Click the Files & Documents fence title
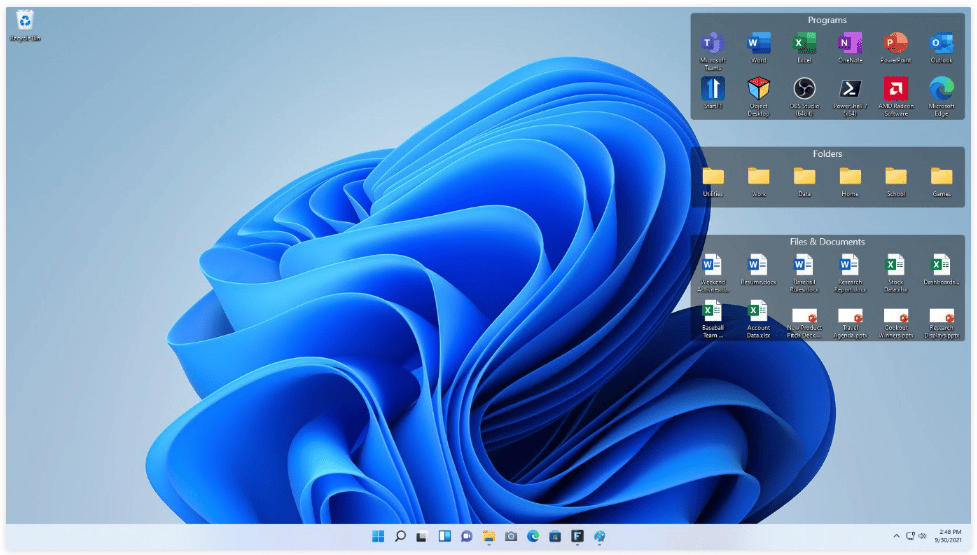Viewport: 977px width, 555px height. coord(827,242)
